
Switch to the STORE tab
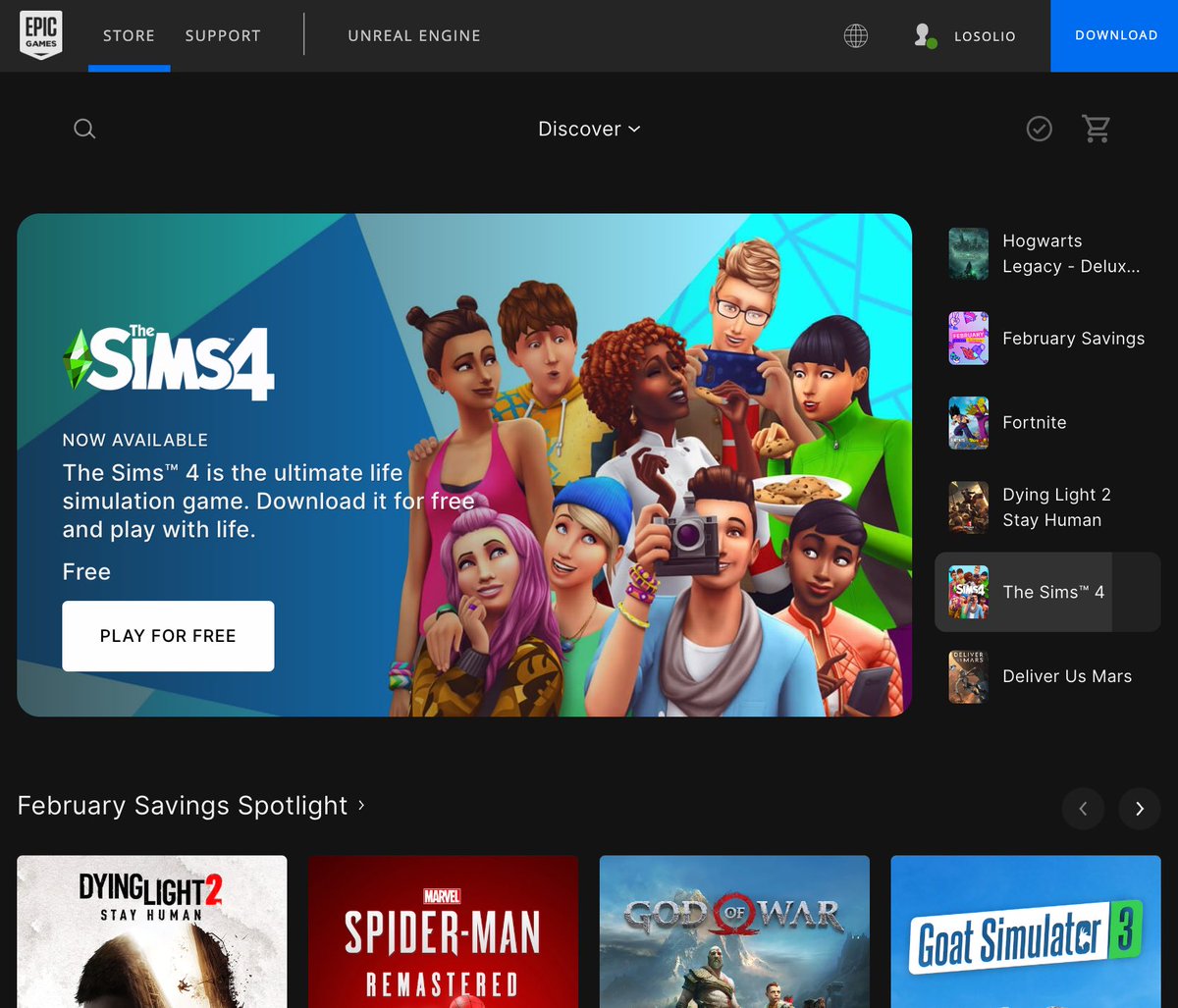(x=129, y=35)
